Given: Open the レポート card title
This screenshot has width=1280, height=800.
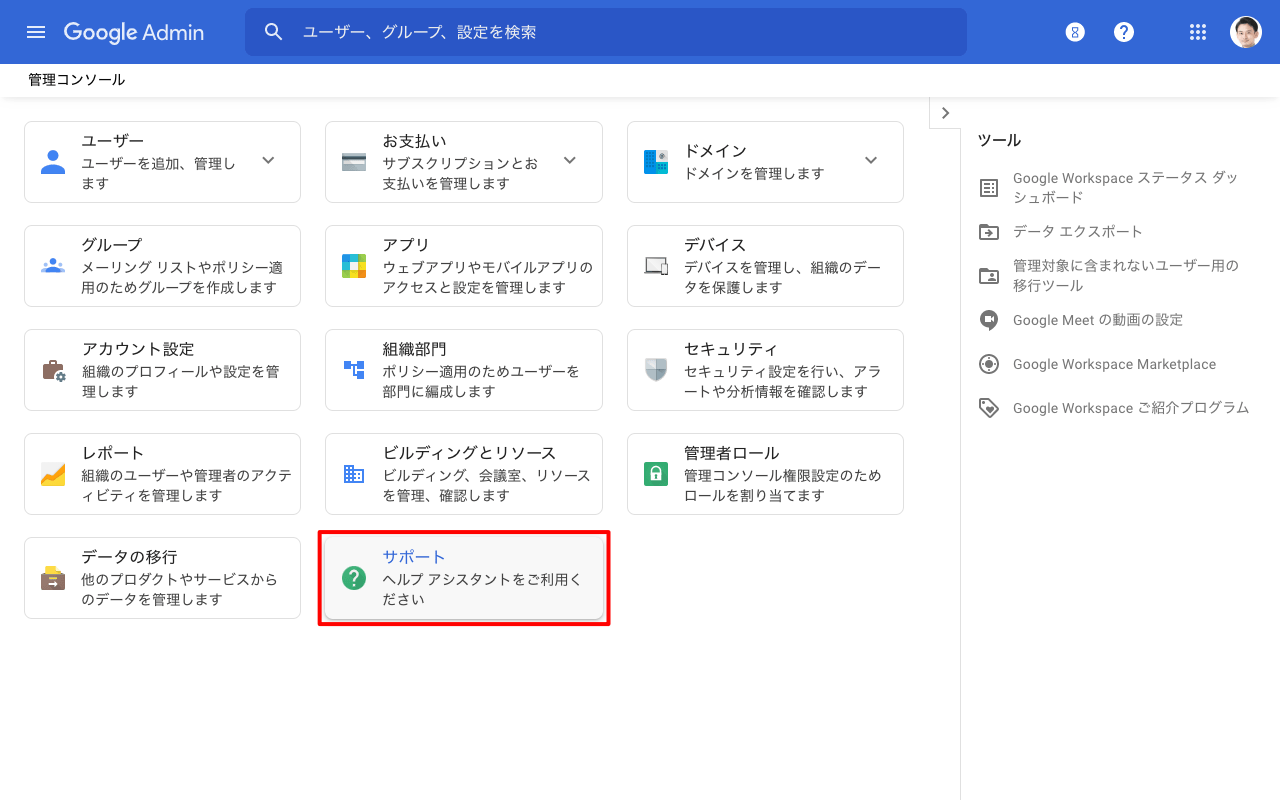Looking at the screenshot, I should [114, 453].
